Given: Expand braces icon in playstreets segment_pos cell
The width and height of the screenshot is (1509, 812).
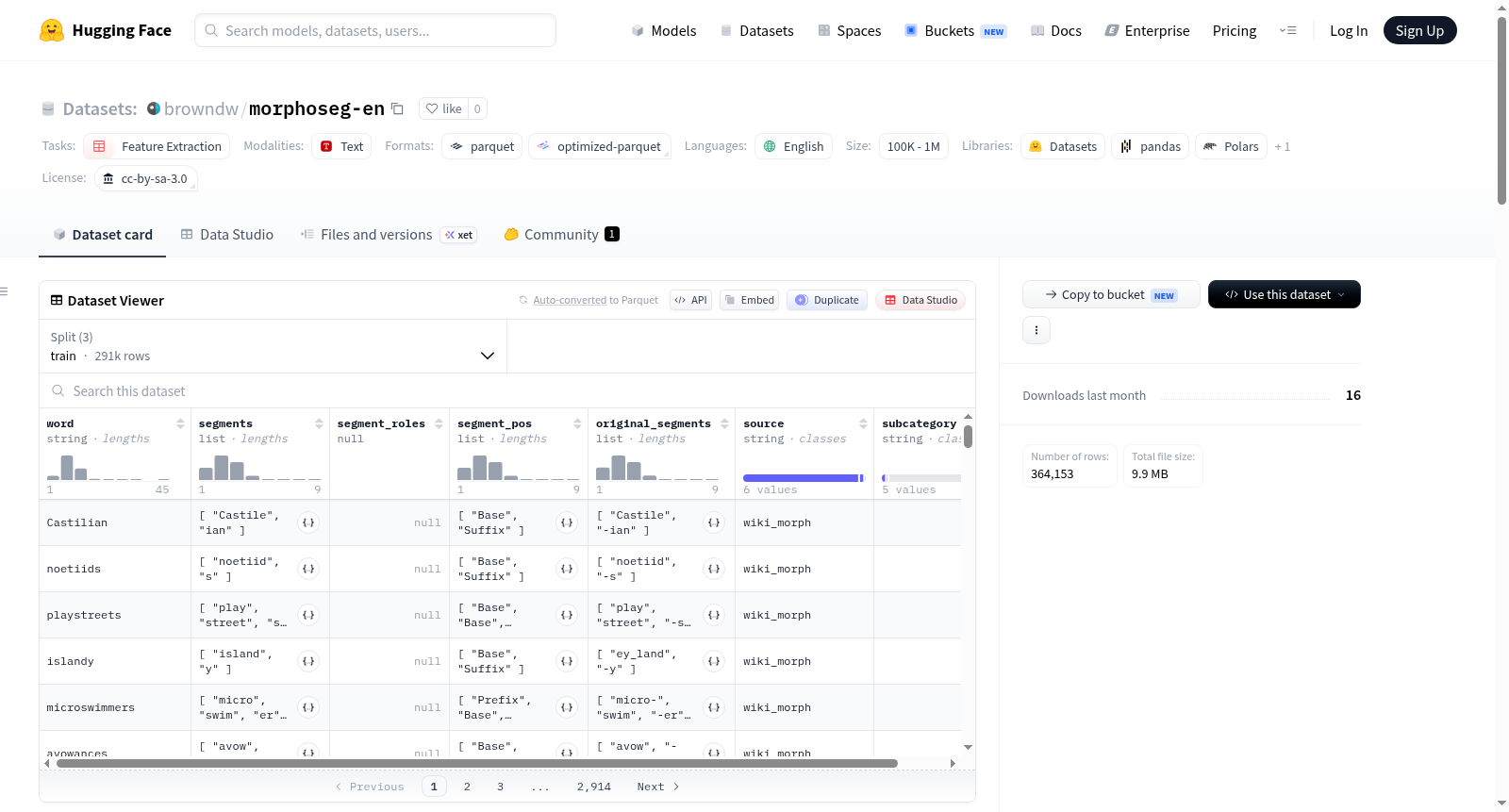Looking at the screenshot, I should click(x=567, y=615).
